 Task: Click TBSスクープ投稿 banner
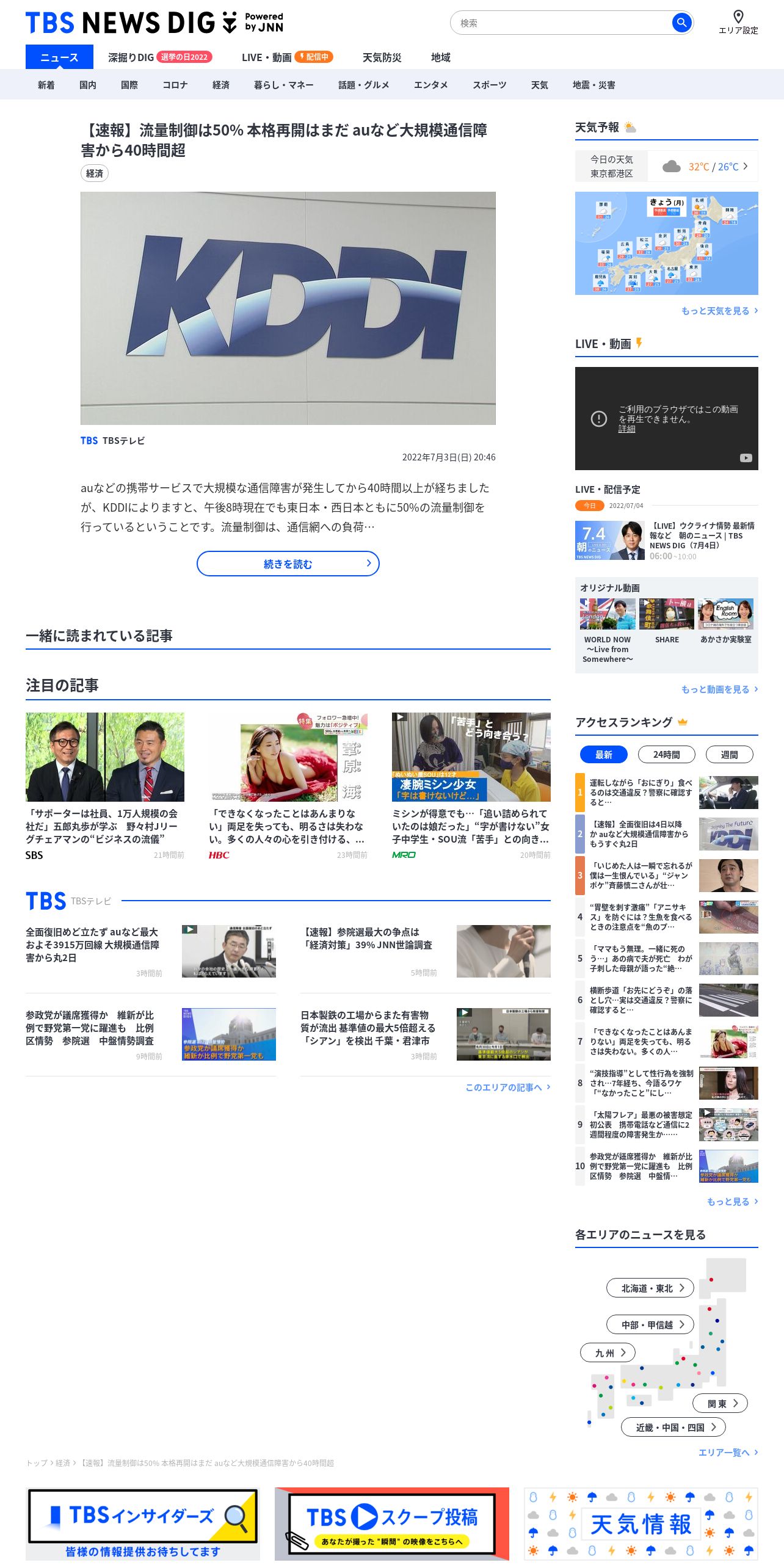click(x=392, y=1523)
